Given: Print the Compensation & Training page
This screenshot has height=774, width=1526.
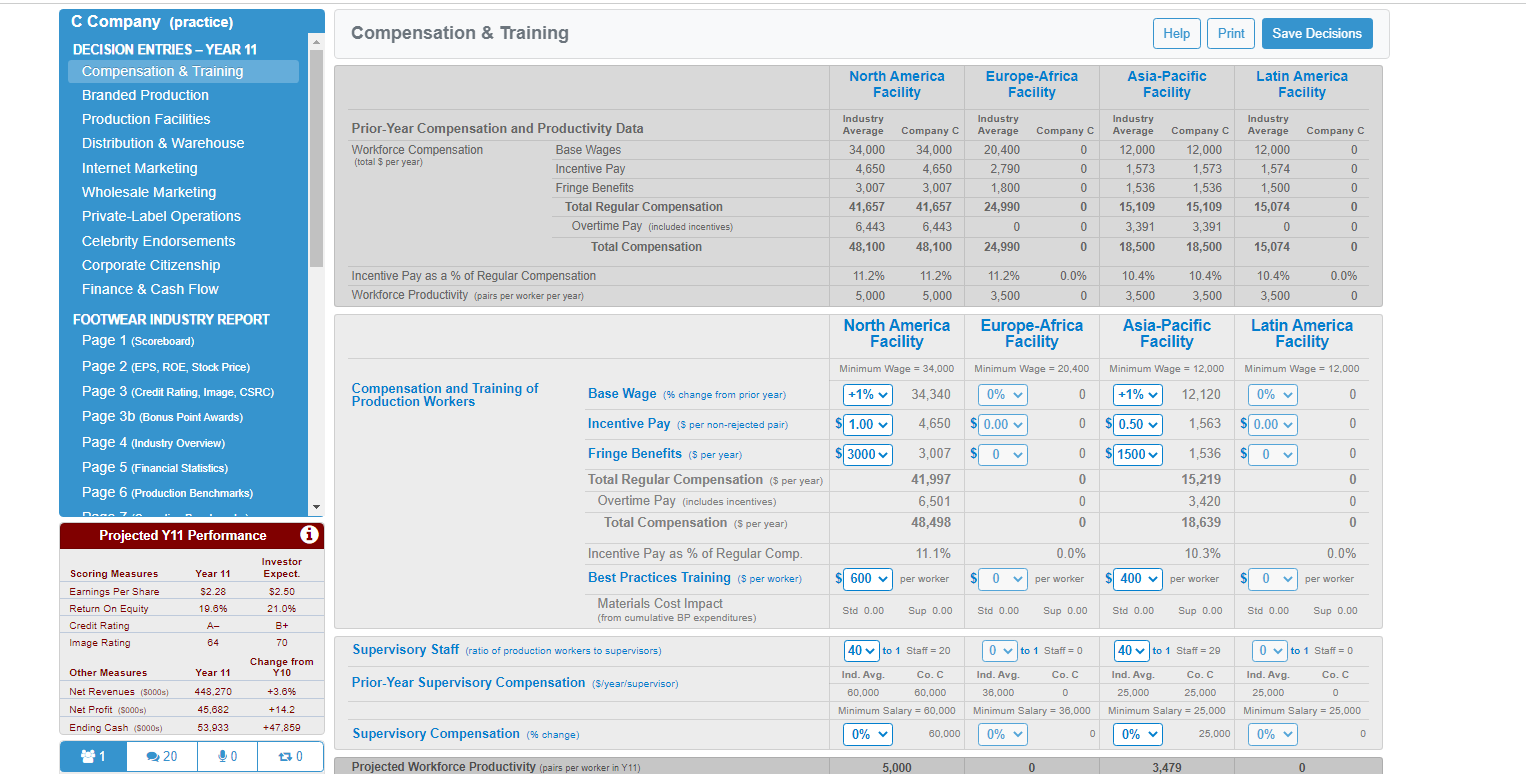Looking at the screenshot, I should (x=1231, y=33).
